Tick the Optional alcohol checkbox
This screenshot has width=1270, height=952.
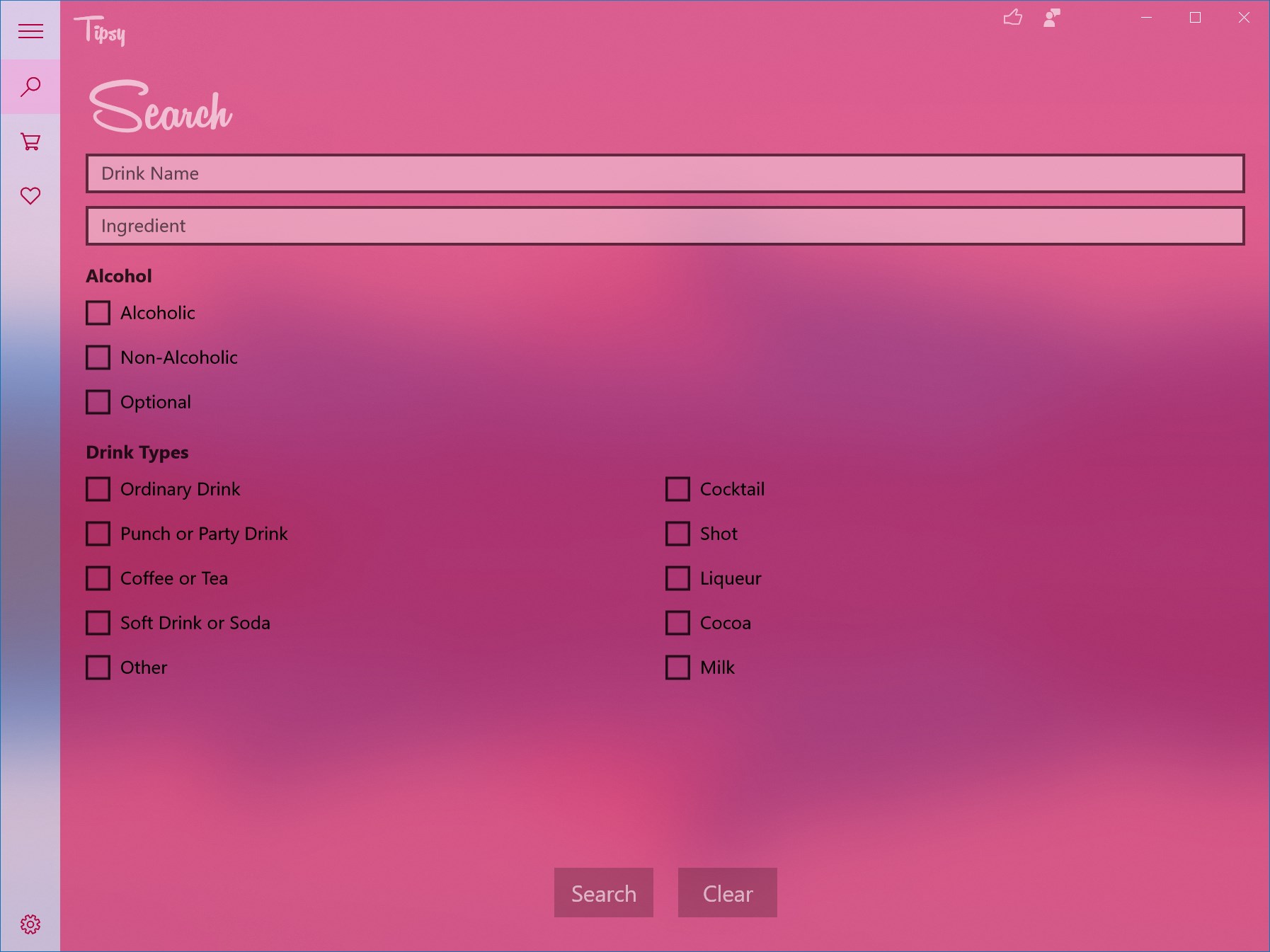pos(98,402)
